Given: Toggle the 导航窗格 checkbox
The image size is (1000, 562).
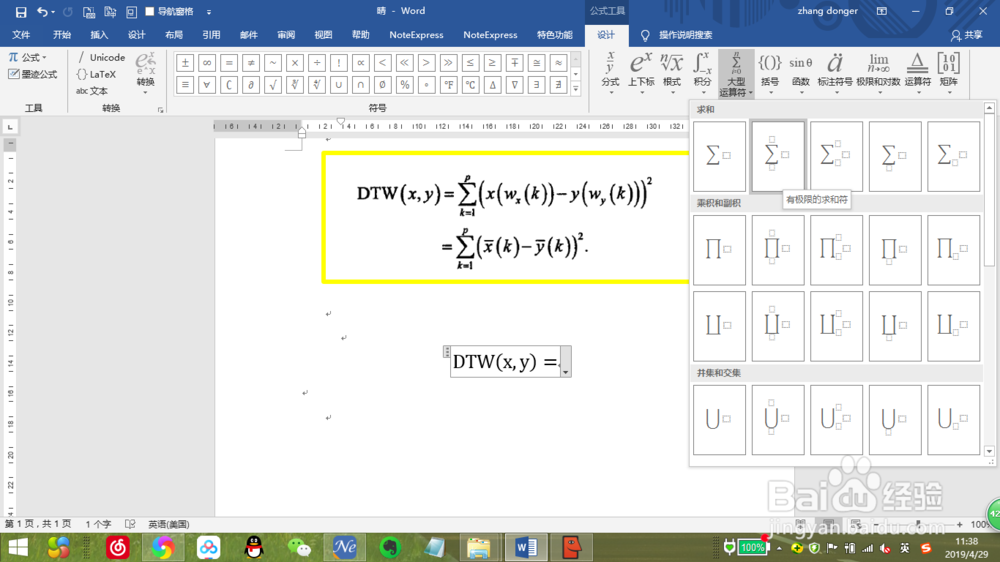Looking at the screenshot, I should (x=150, y=11).
